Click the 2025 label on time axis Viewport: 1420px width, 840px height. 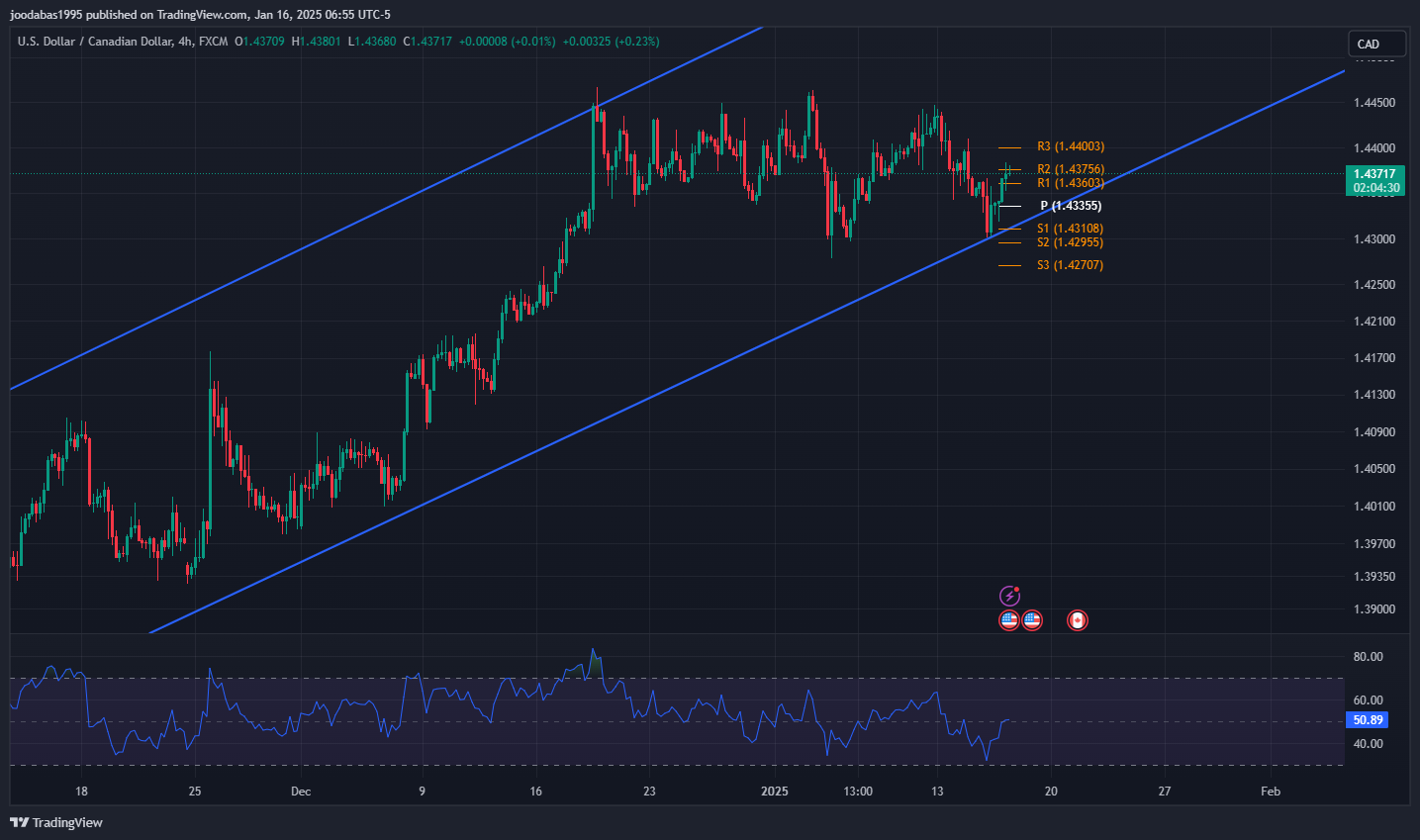(774, 791)
